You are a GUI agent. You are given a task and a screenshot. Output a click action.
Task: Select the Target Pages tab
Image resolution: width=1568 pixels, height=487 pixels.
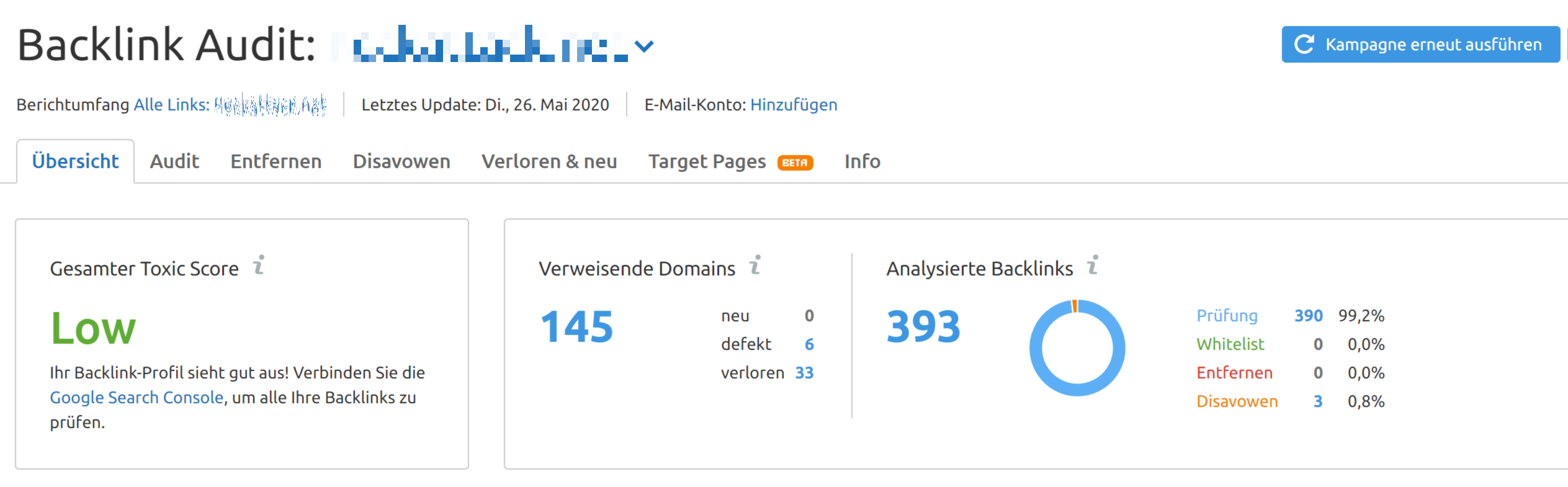(x=707, y=161)
